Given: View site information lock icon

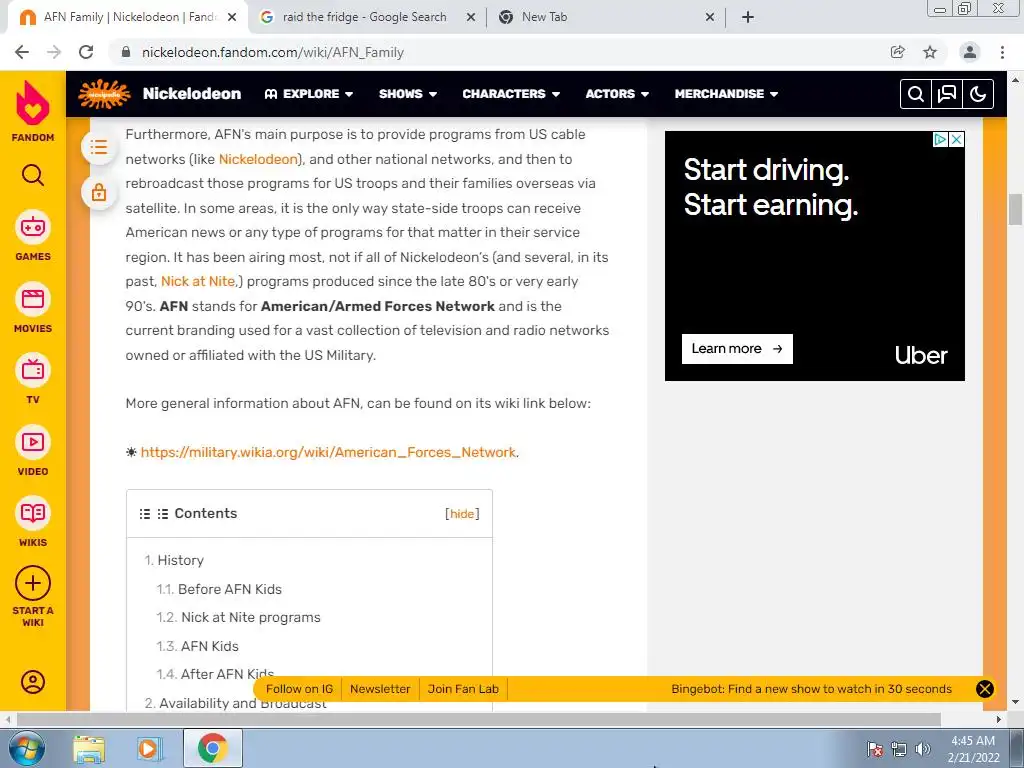Looking at the screenshot, I should (x=126, y=52).
